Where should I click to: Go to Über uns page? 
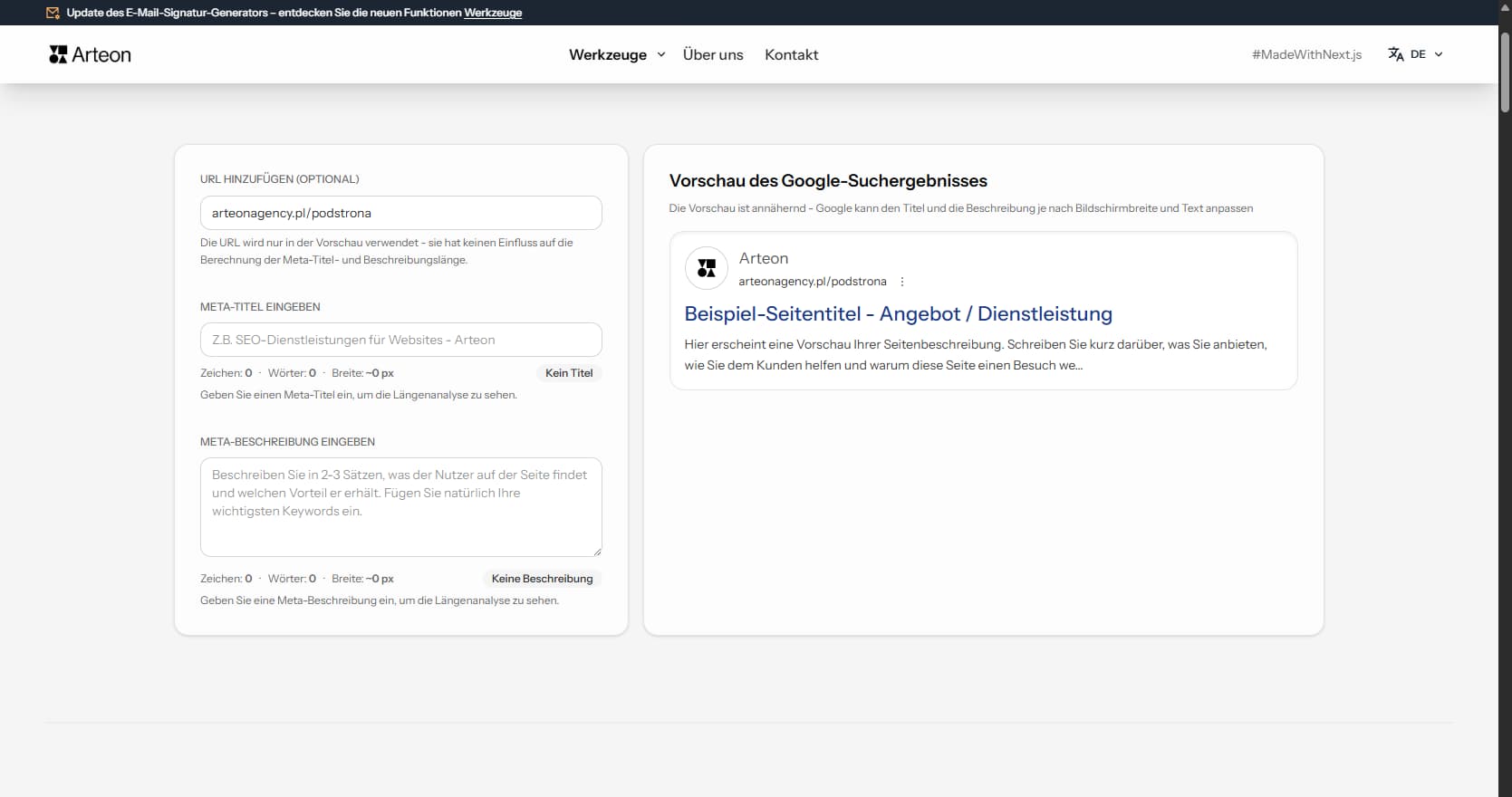pyautogui.click(x=713, y=54)
